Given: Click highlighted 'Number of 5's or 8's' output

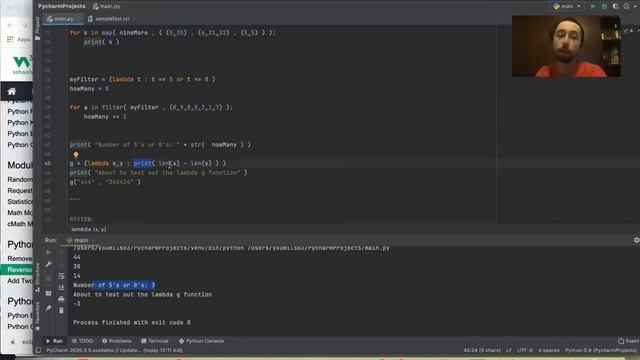Looking at the screenshot, I should 124,285.
